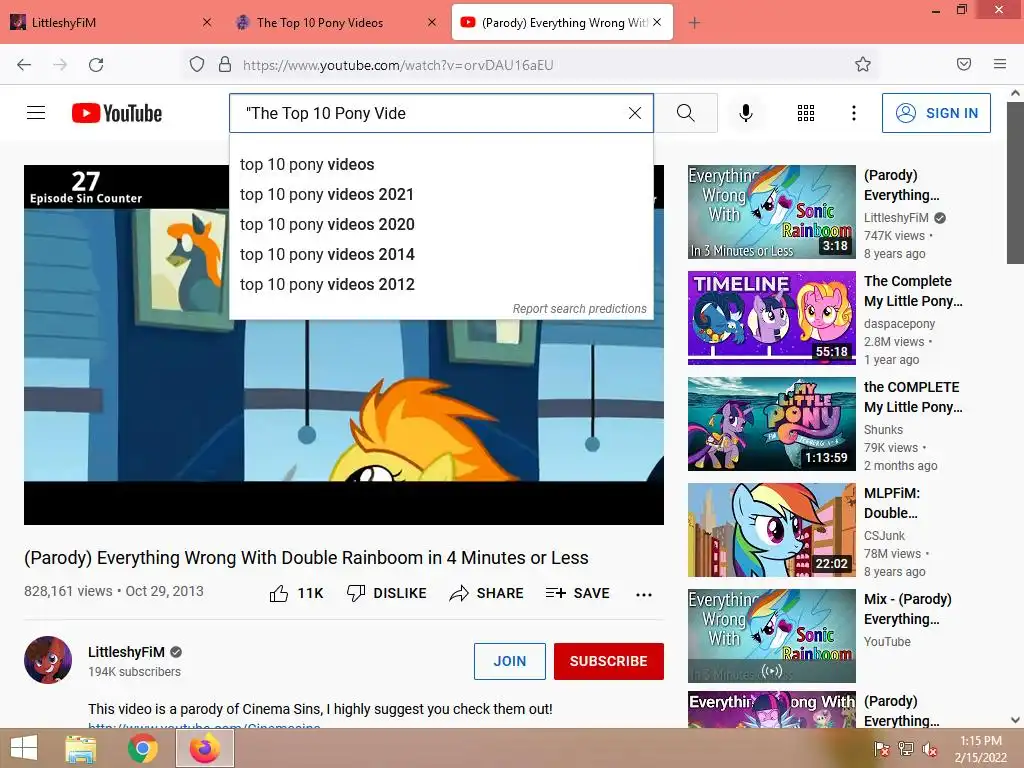Click the muted volume tray icon
The height and width of the screenshot is (768, 1024).
(x=929, y=750)
